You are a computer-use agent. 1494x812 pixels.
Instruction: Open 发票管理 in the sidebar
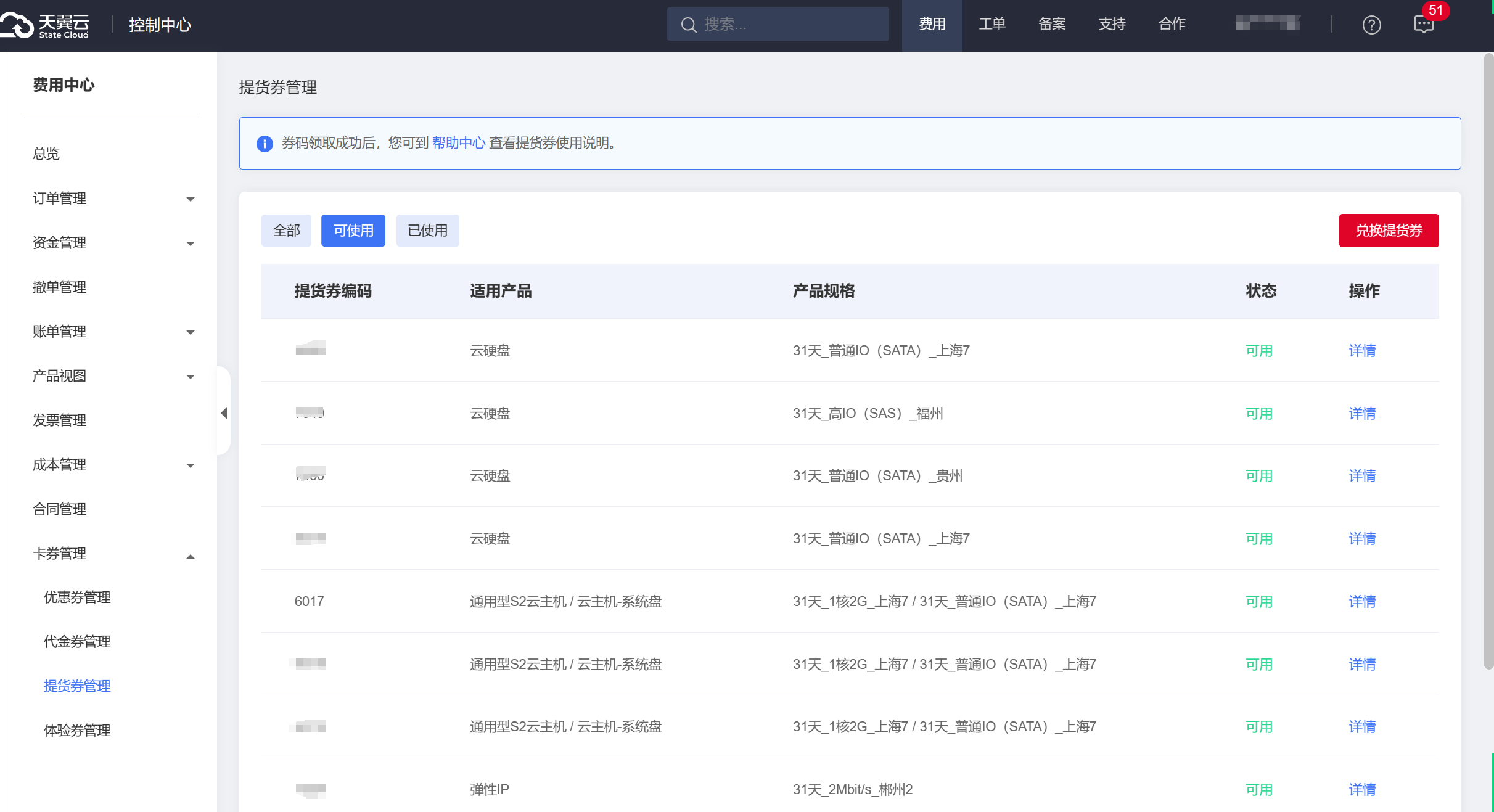click(x=59, y=420)
